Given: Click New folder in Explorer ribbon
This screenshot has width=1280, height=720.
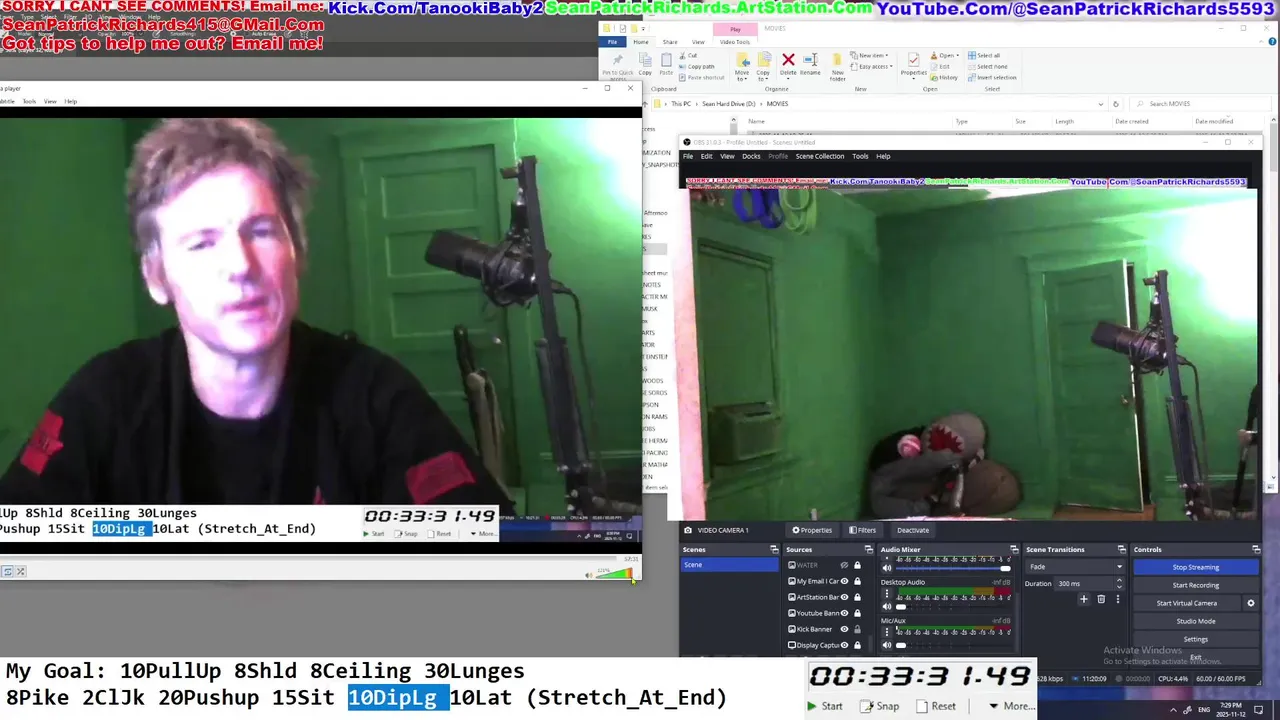Looking at the screenshot, I should (838, 66).
